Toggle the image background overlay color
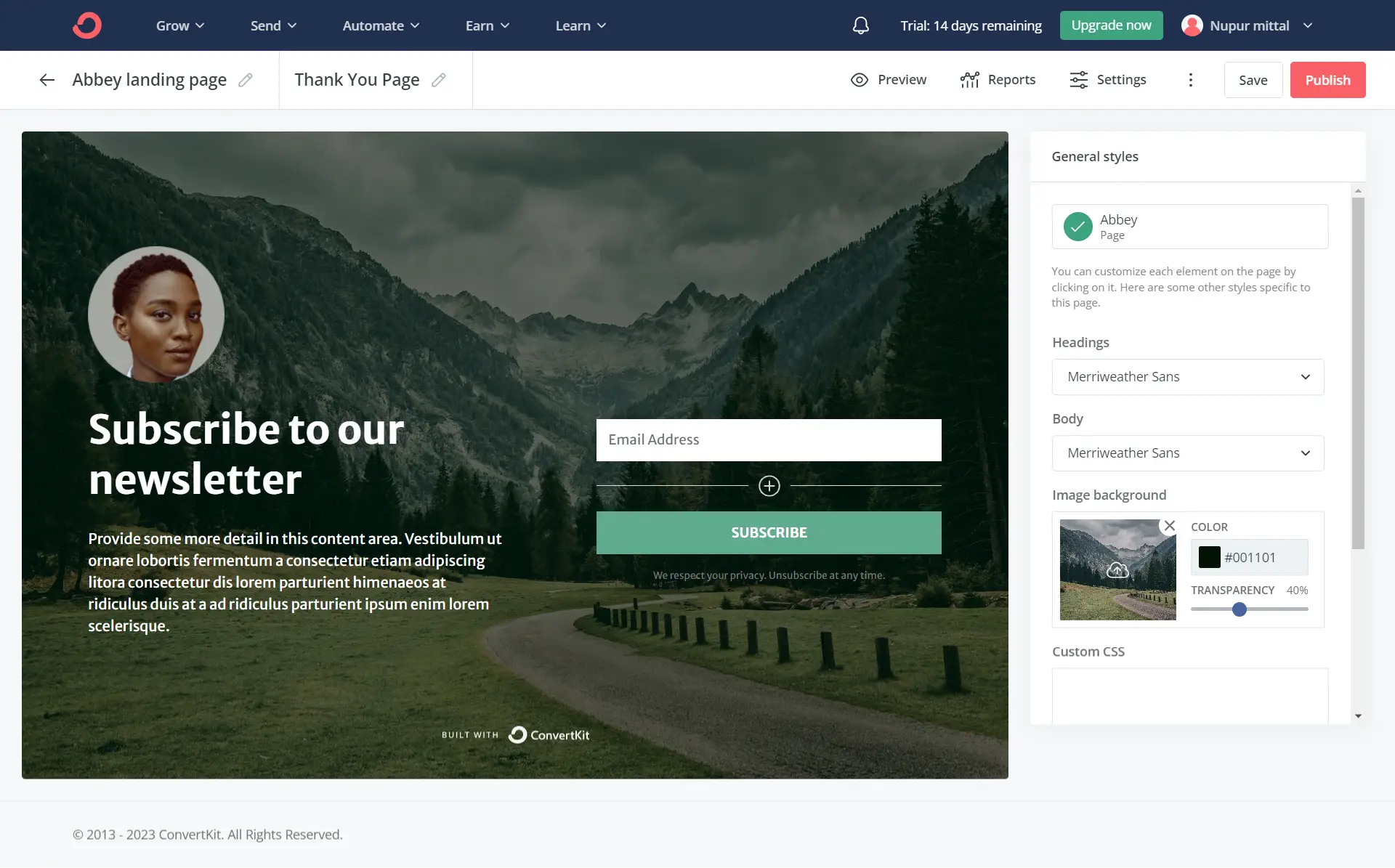1395x868 pixels. pyautogui.click(x=1209, y=557)
